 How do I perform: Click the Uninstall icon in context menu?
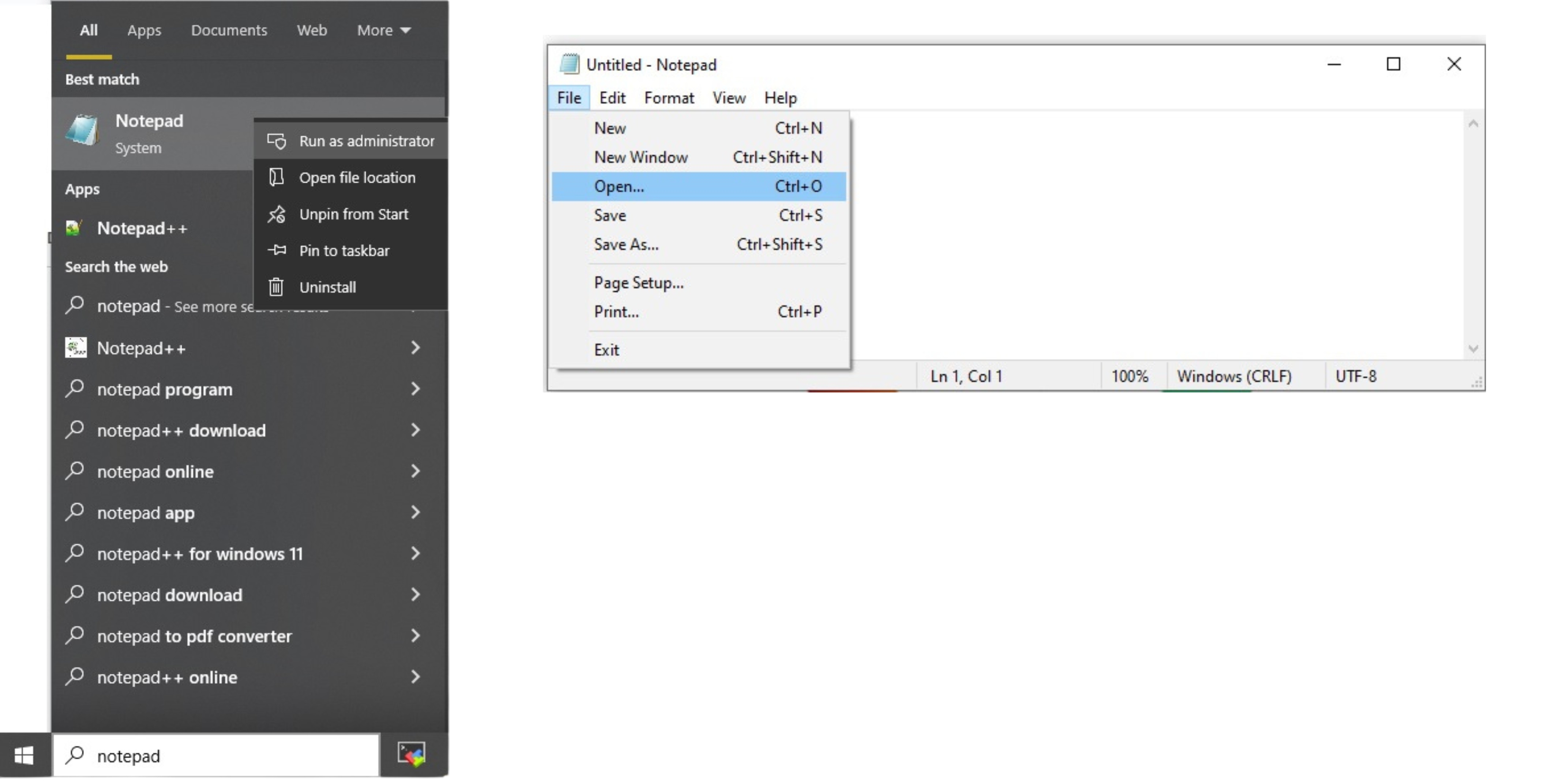pyautogui.click(x=278, y=287)
